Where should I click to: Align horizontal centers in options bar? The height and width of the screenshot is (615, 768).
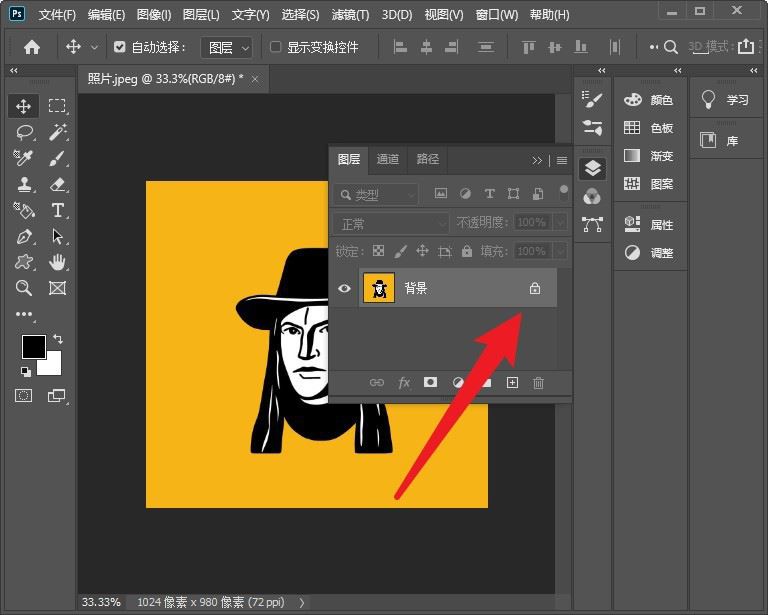pos(426,47)
